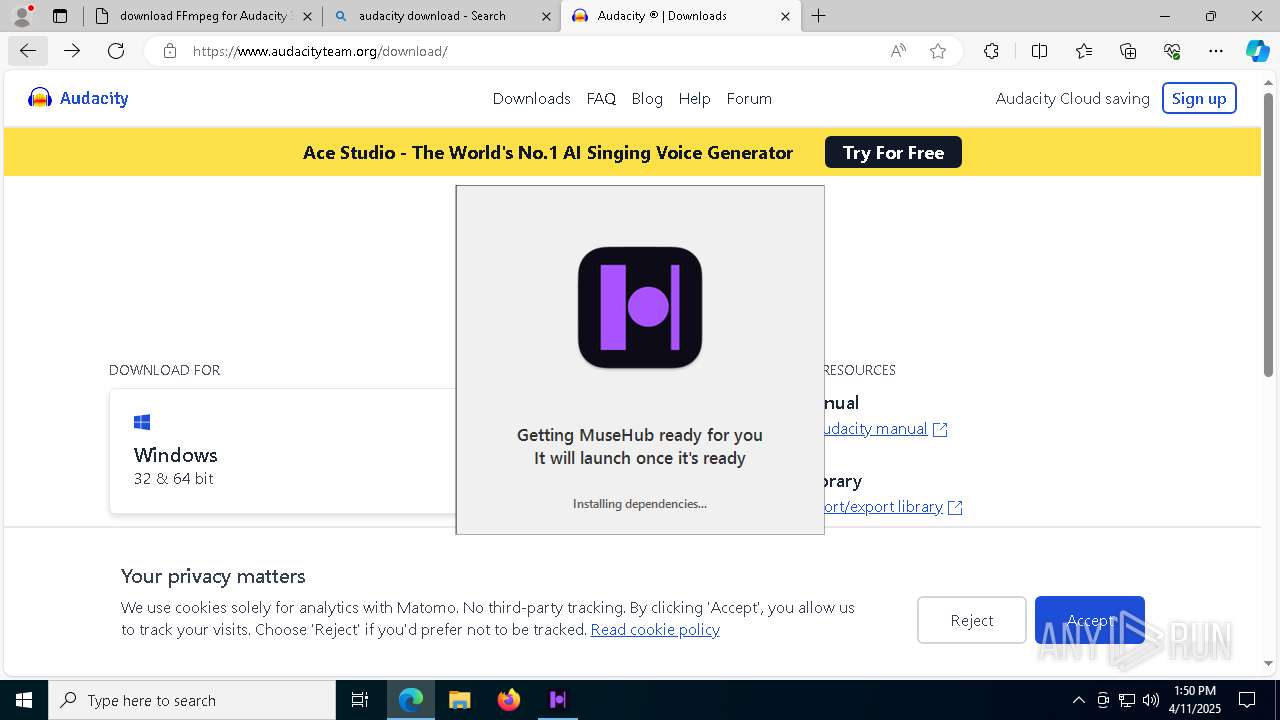Open the Downloads menu item
1280x720 pixels.
coord(531,98)
